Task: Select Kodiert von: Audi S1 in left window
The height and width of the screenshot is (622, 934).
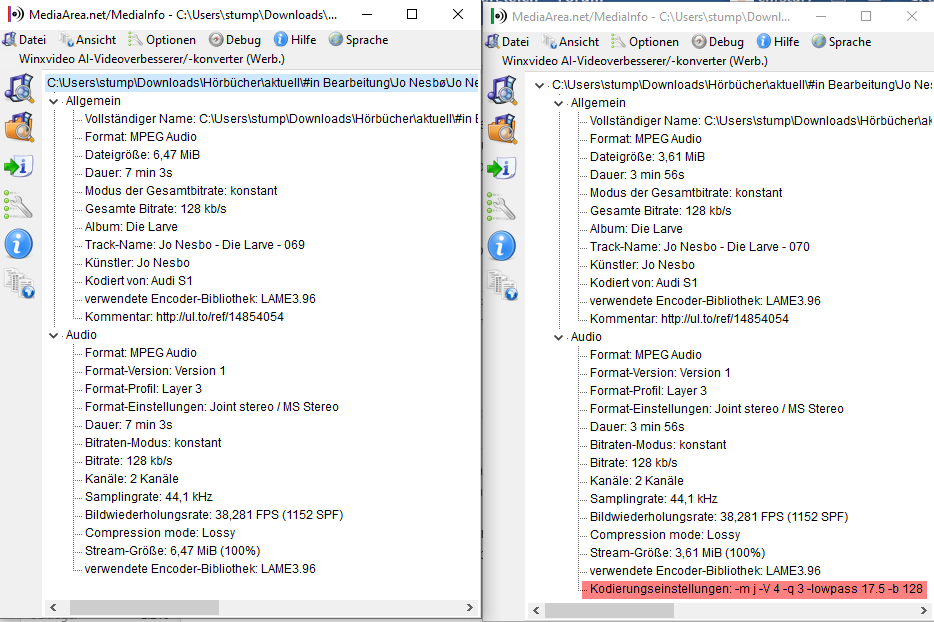Action: [x=139, y=281]
